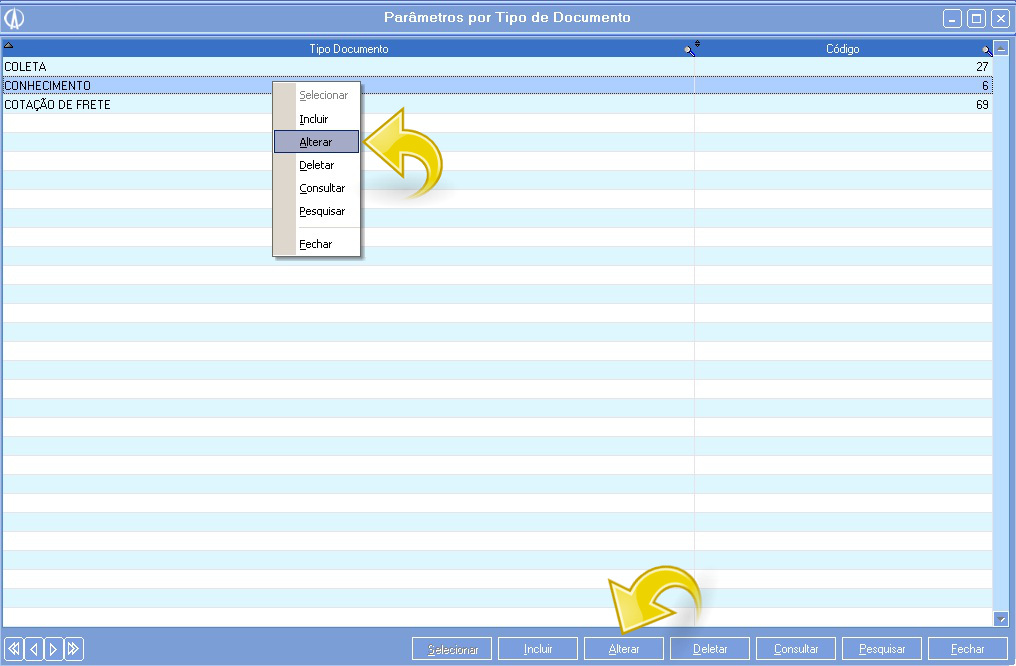Go to the previous record arrow

click(x=34, y=649)
